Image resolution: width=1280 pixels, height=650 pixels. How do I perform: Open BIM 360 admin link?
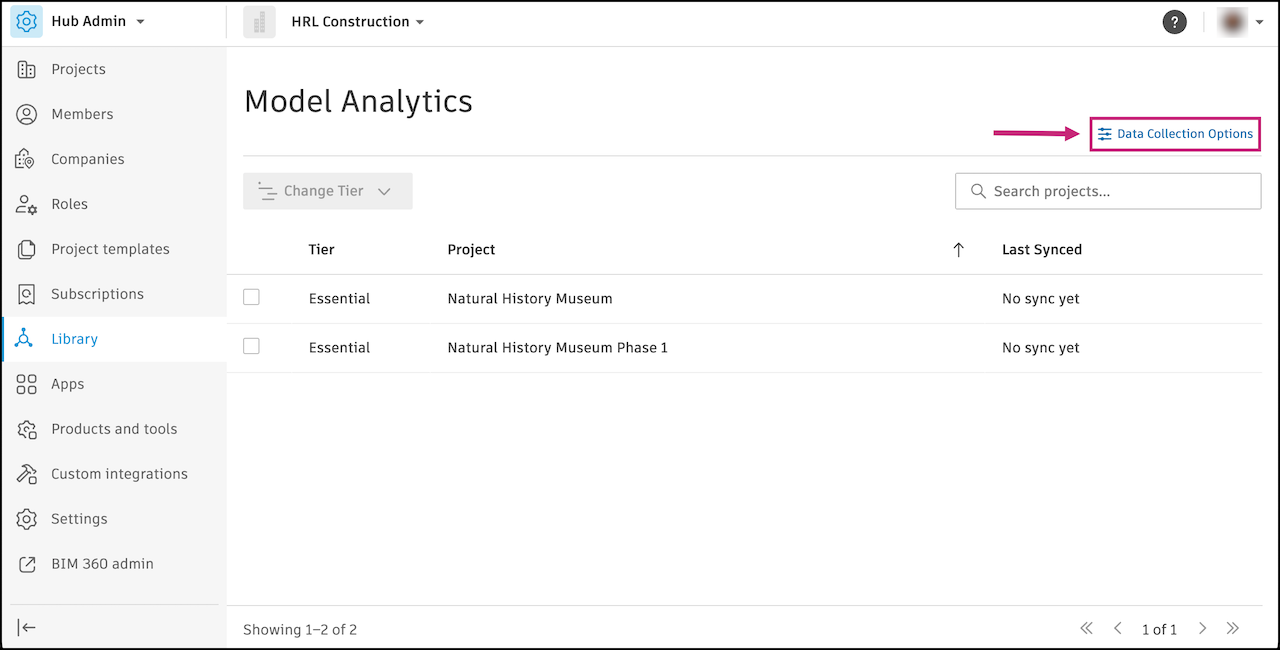[102, 564]
